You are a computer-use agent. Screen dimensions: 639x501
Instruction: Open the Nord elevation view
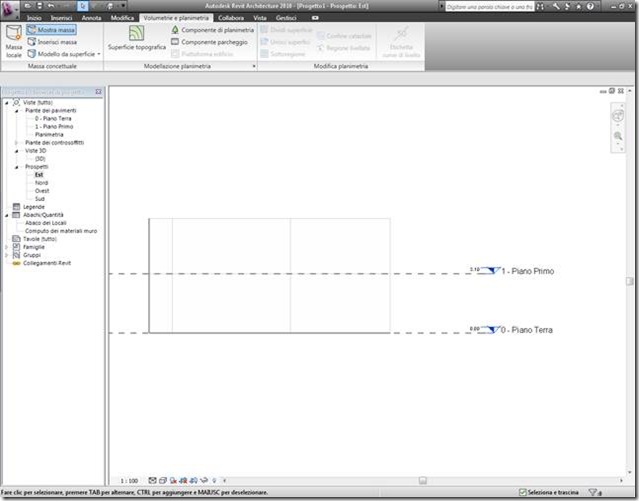pos(41,183)
